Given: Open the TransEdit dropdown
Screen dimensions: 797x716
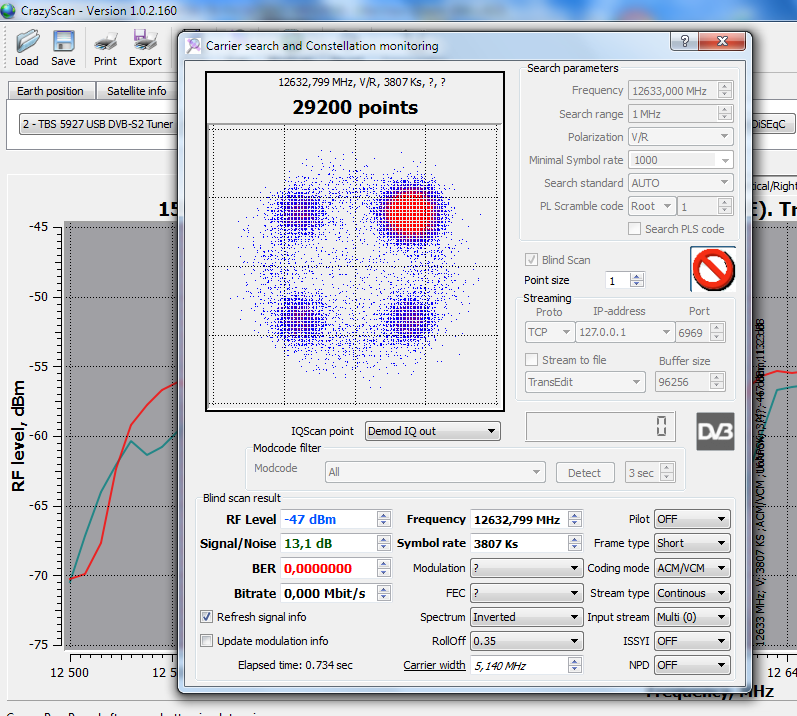Looking at the screenshot, I should (x=585, y=382).
